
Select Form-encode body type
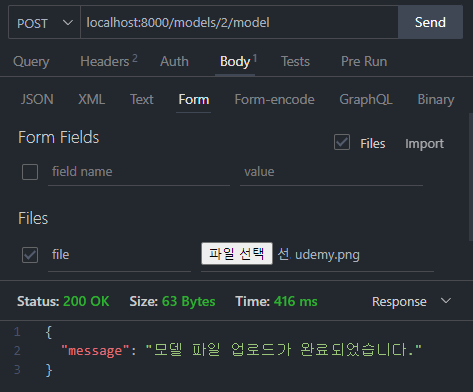pos(274,99)
